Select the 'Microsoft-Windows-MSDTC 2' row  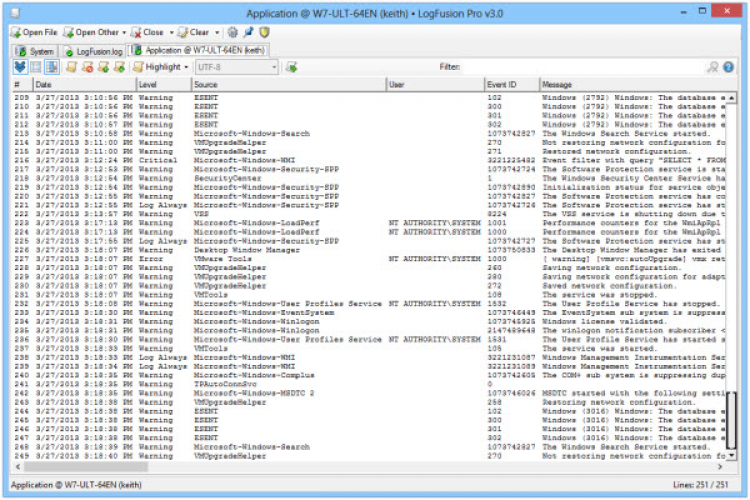tap(369, 393)
